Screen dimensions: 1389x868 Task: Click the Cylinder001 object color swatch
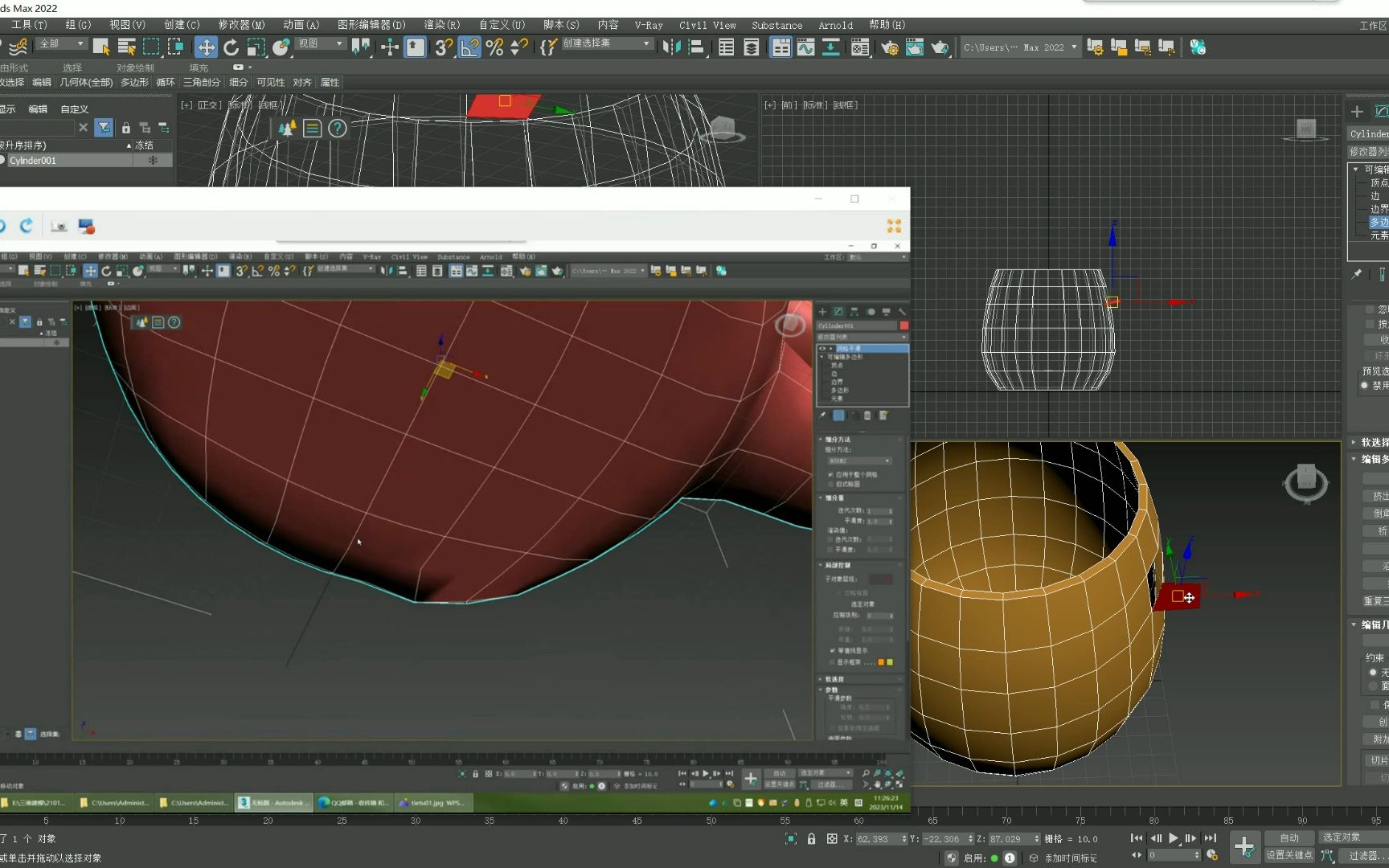(902, 325)
